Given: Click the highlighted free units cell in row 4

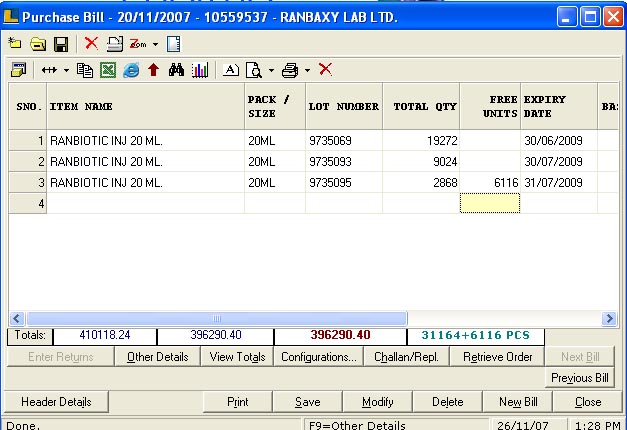Looking at the screenshot, I should pos(490,203).
